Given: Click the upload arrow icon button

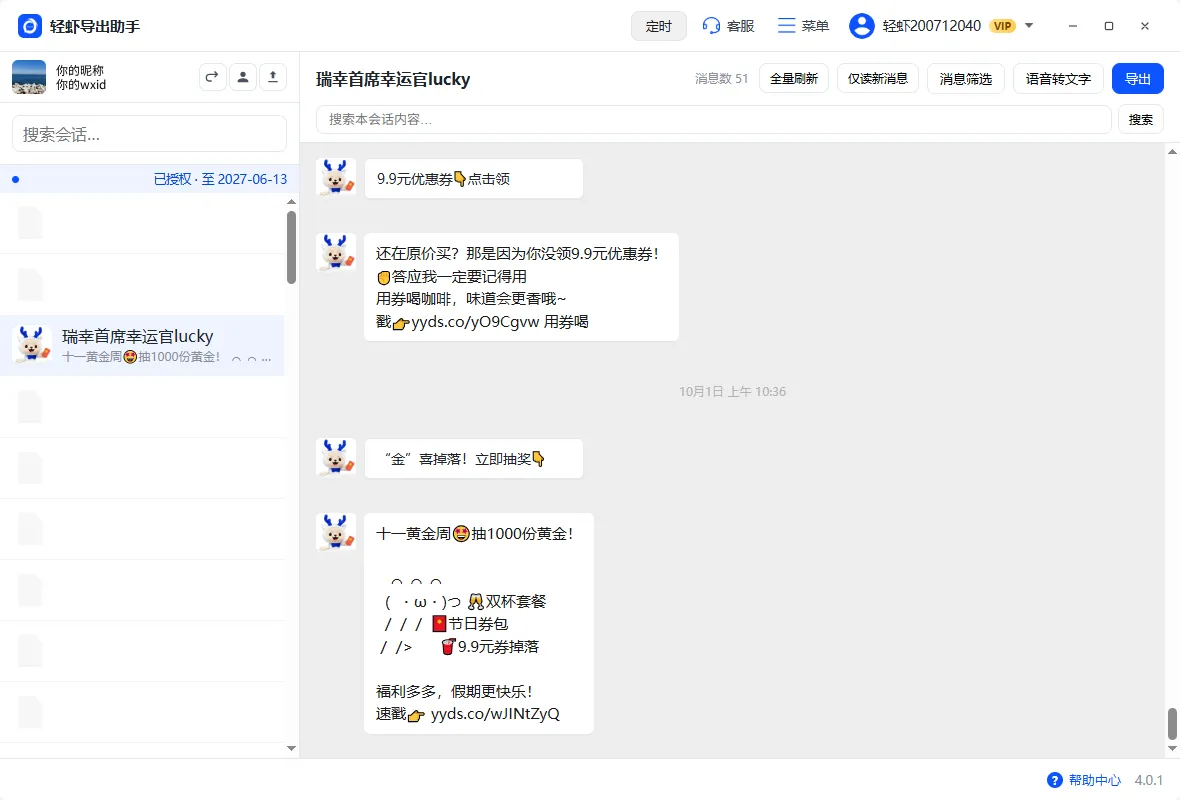Looking at the screenshot, I should click(x=273, y=77).
